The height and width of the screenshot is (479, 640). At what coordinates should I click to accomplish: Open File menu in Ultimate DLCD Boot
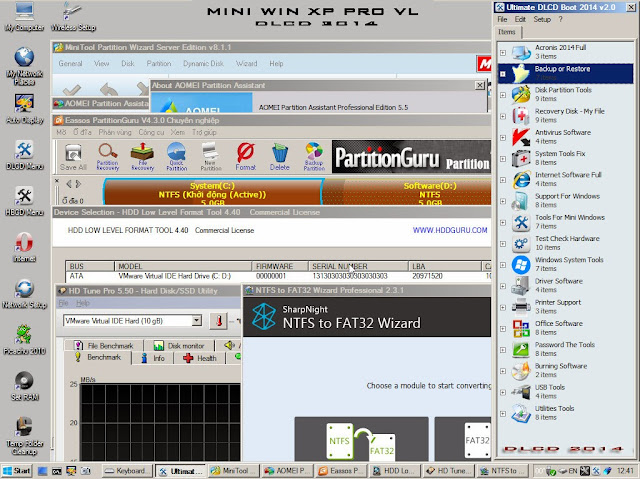[x=502, y=19]
